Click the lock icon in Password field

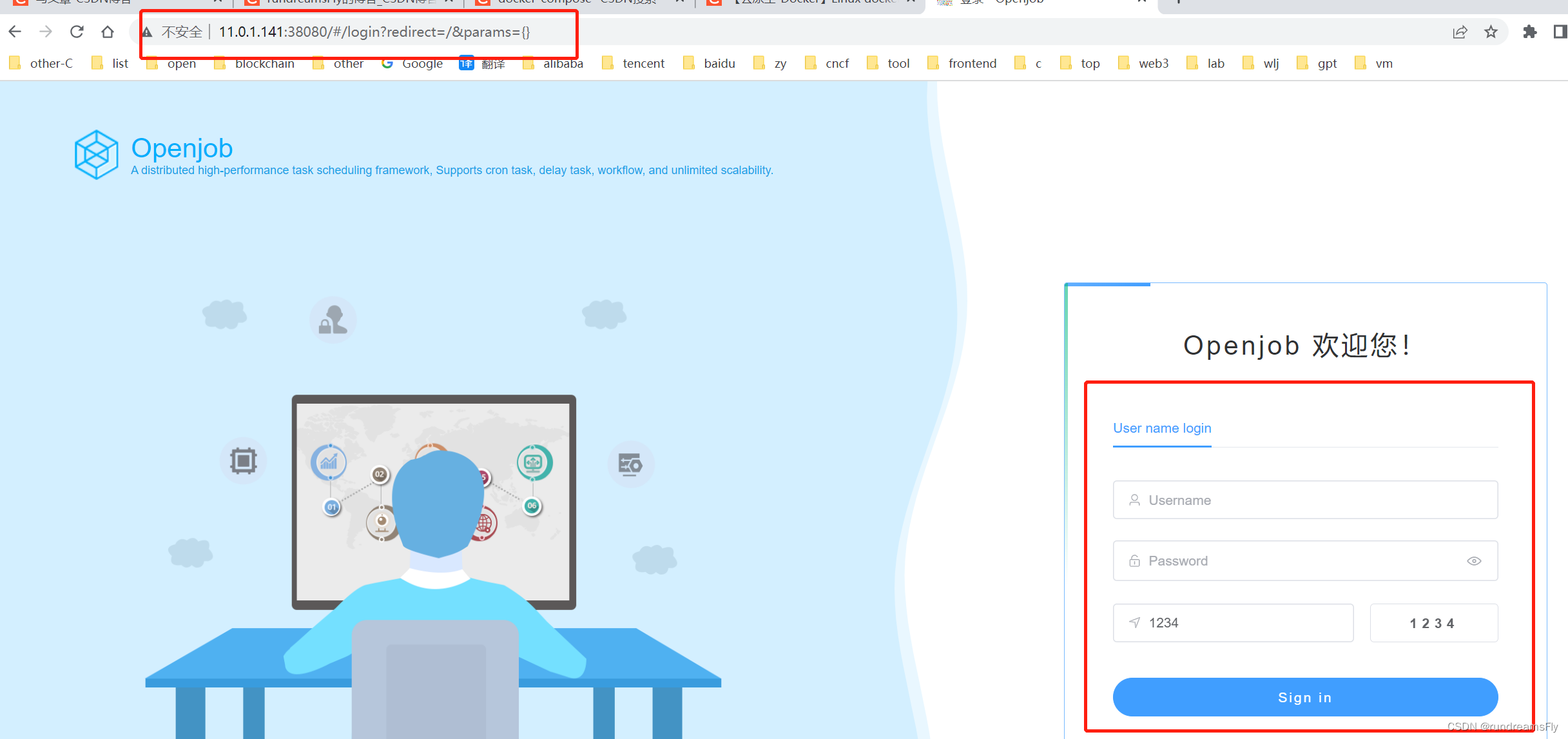[1131, 561]
